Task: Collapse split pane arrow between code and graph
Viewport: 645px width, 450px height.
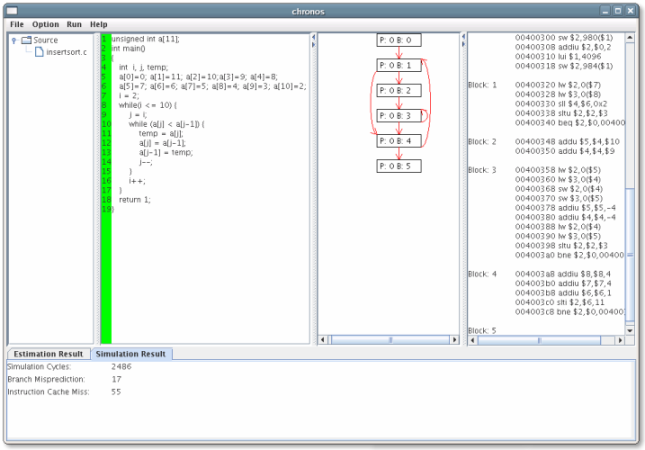Action: [313, 37]
